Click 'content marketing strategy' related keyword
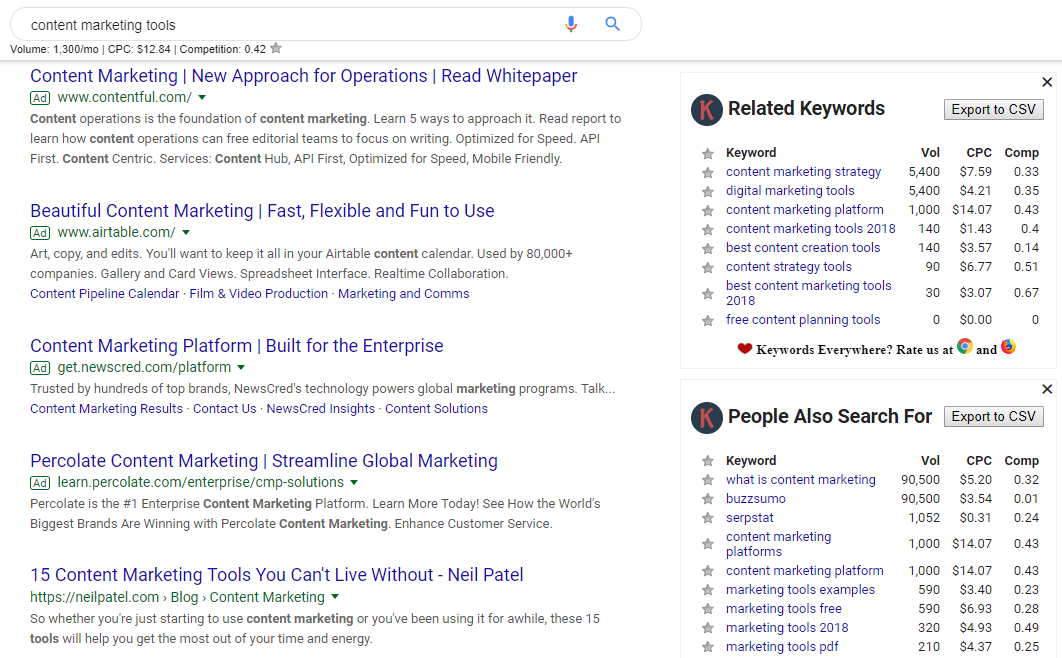Viewport: 1062px width, 658px height. click(803, 172)
